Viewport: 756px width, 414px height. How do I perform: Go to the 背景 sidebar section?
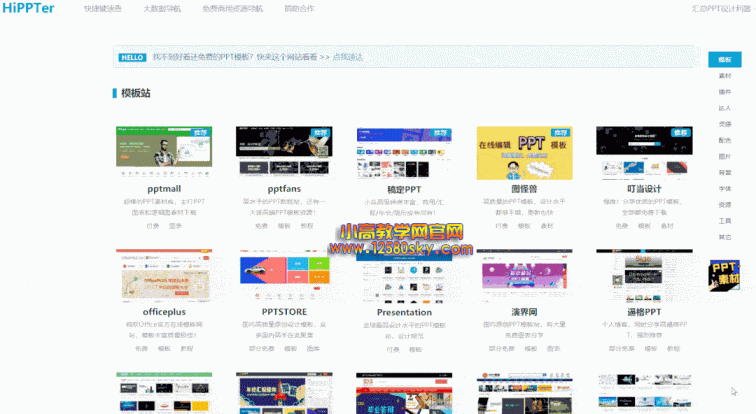(725, 173)
